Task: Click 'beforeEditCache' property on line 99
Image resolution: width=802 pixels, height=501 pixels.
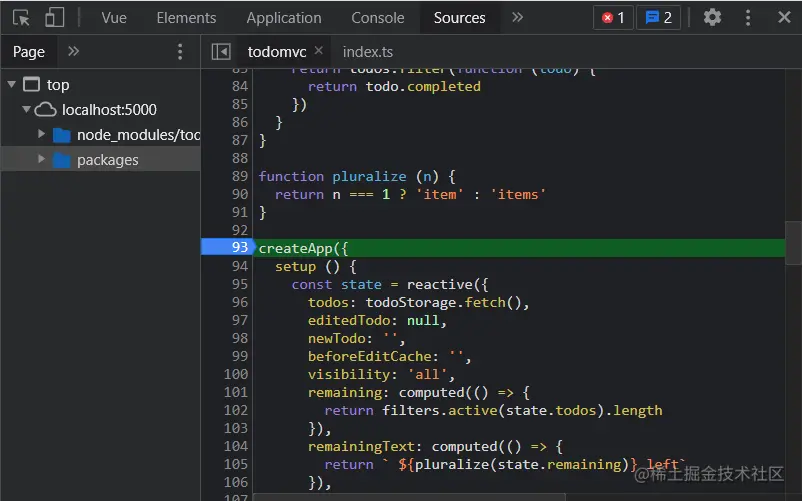Action: coord(370,356)
